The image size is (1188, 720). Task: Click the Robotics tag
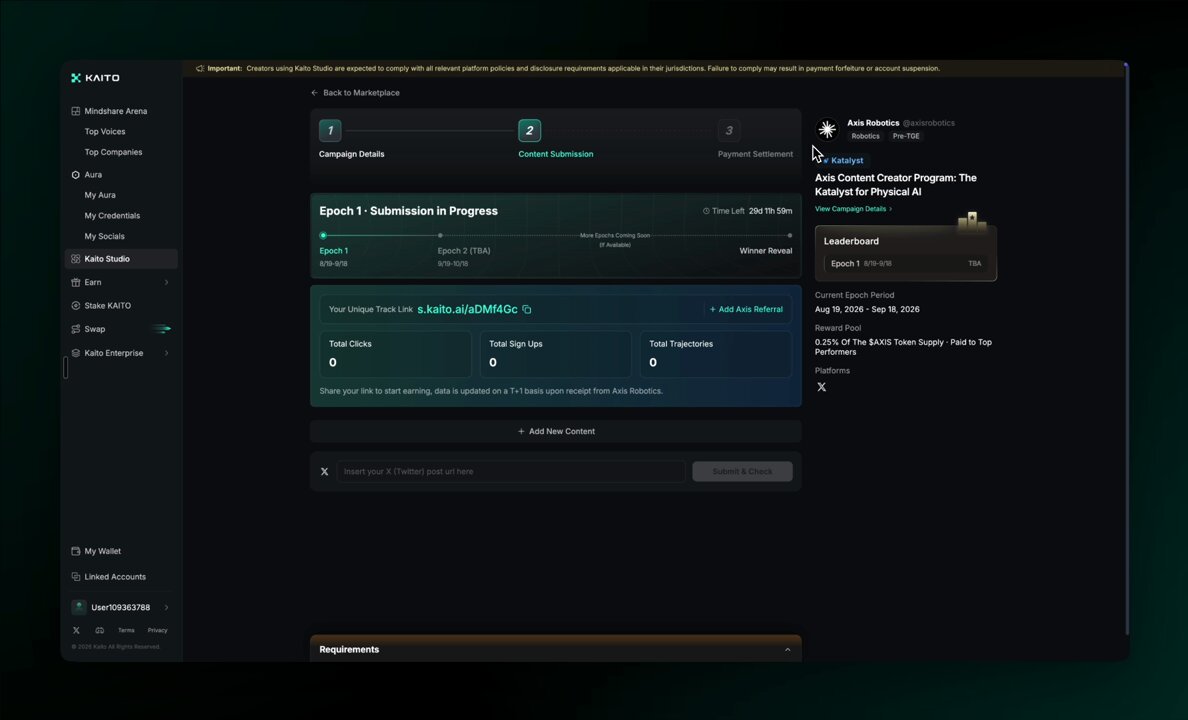tap(865, 136)
